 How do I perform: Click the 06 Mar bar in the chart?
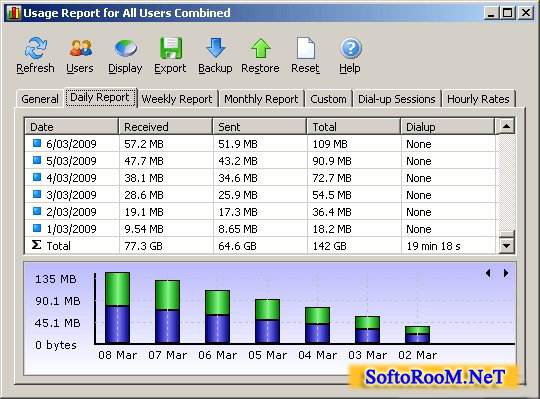(217, 317)
